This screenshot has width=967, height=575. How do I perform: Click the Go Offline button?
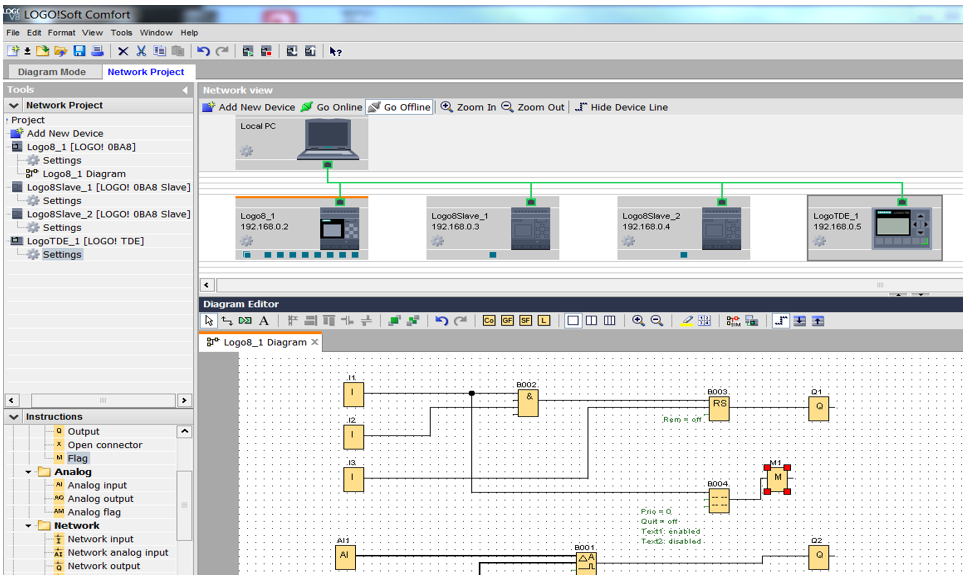click(x=399, y=107)
